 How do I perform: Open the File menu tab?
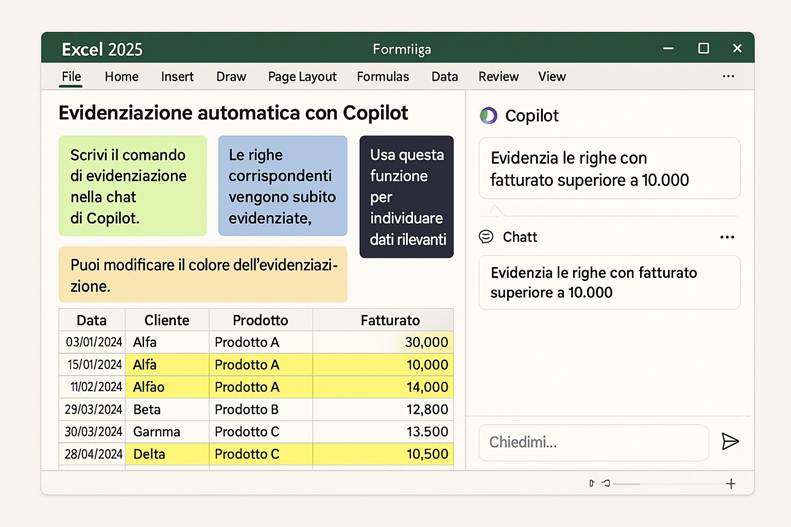pyautogui.click(x=71, y=77)
